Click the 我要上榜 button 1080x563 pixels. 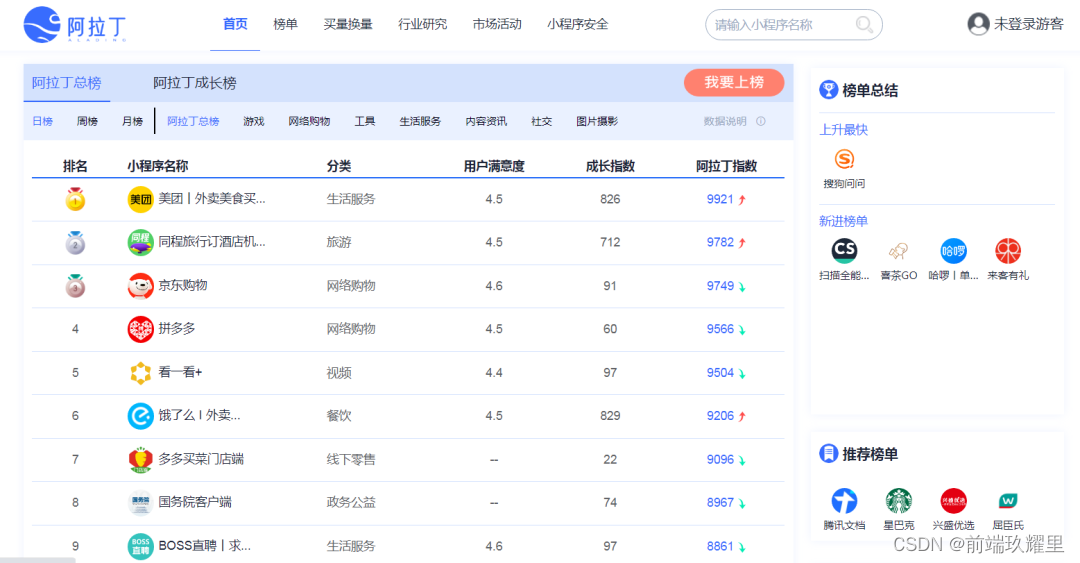point(734,82)
